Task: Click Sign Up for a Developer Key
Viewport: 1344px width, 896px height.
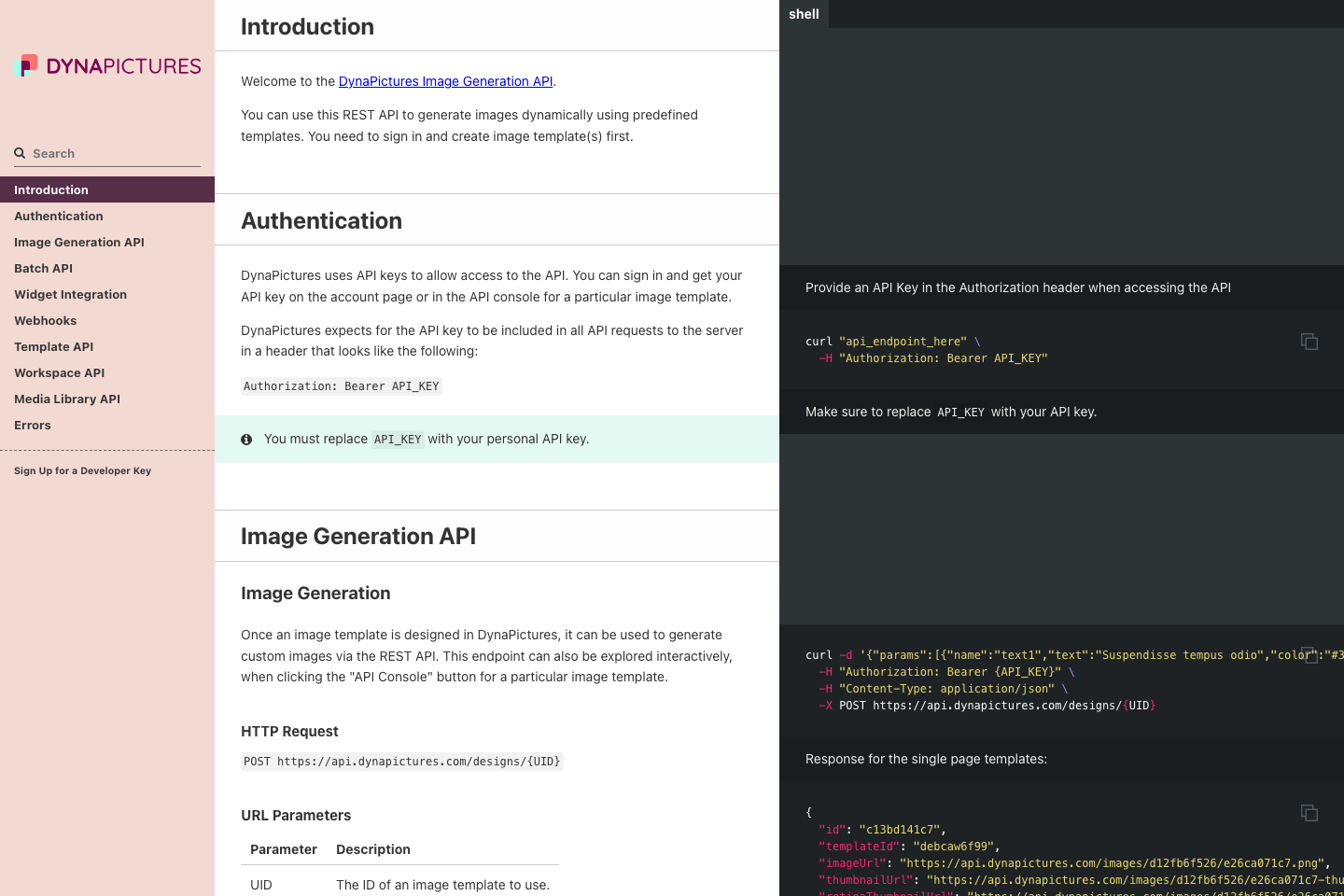Action: (81, 470)
